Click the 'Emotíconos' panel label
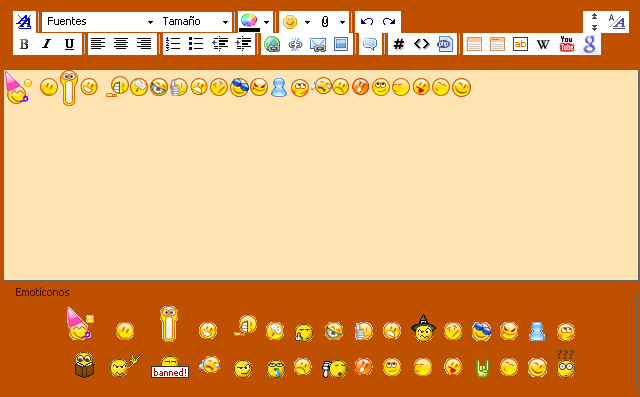This screenshot has width=640, height=397. pos(42,292)
